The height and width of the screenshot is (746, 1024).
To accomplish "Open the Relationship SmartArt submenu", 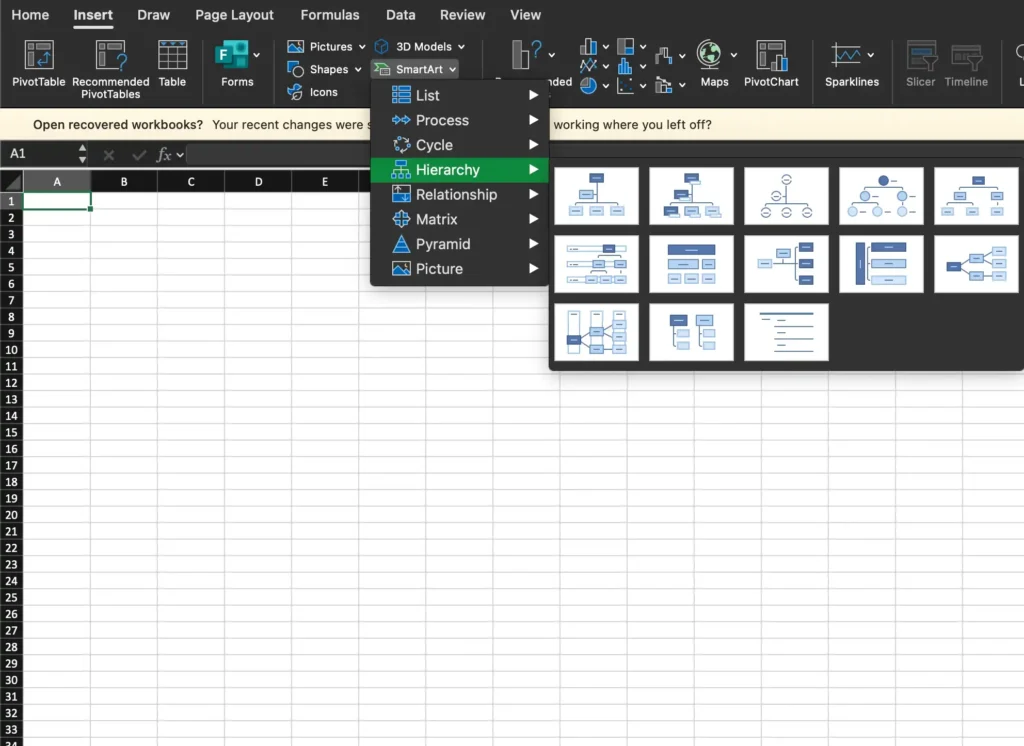I will point(459,195).
